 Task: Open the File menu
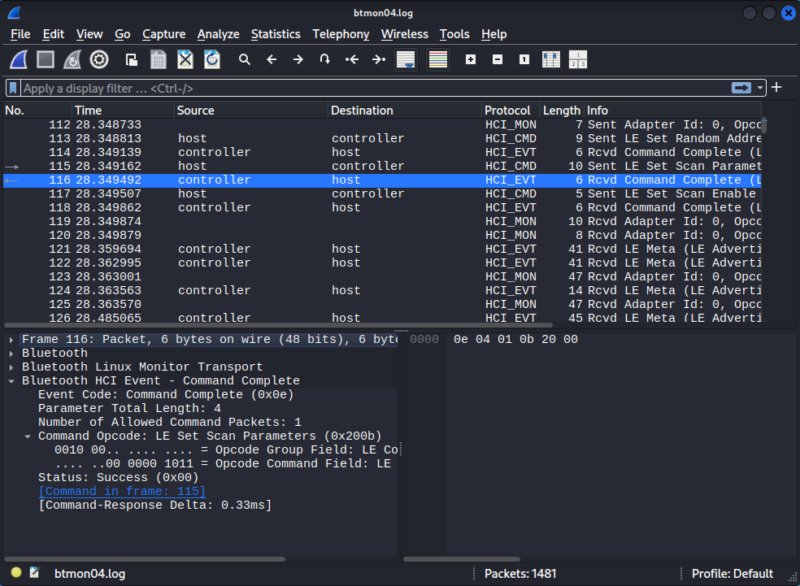click(x=20, y=34)
